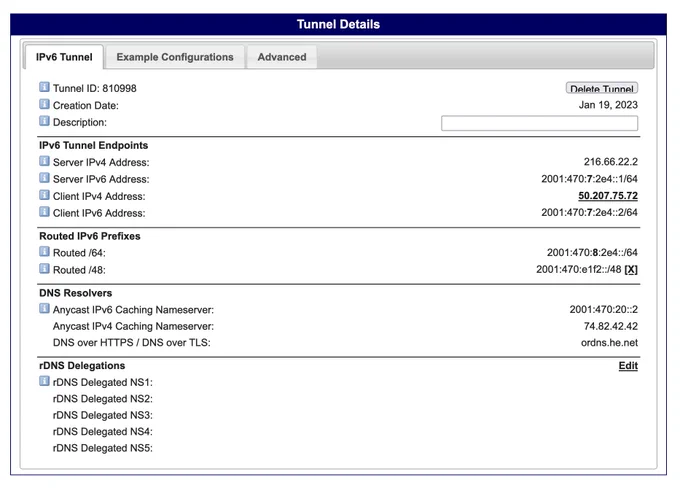Click the Routed IPv6 Prefixes heading
Viewport: 680px width, 496px height.
click(90, 236)
